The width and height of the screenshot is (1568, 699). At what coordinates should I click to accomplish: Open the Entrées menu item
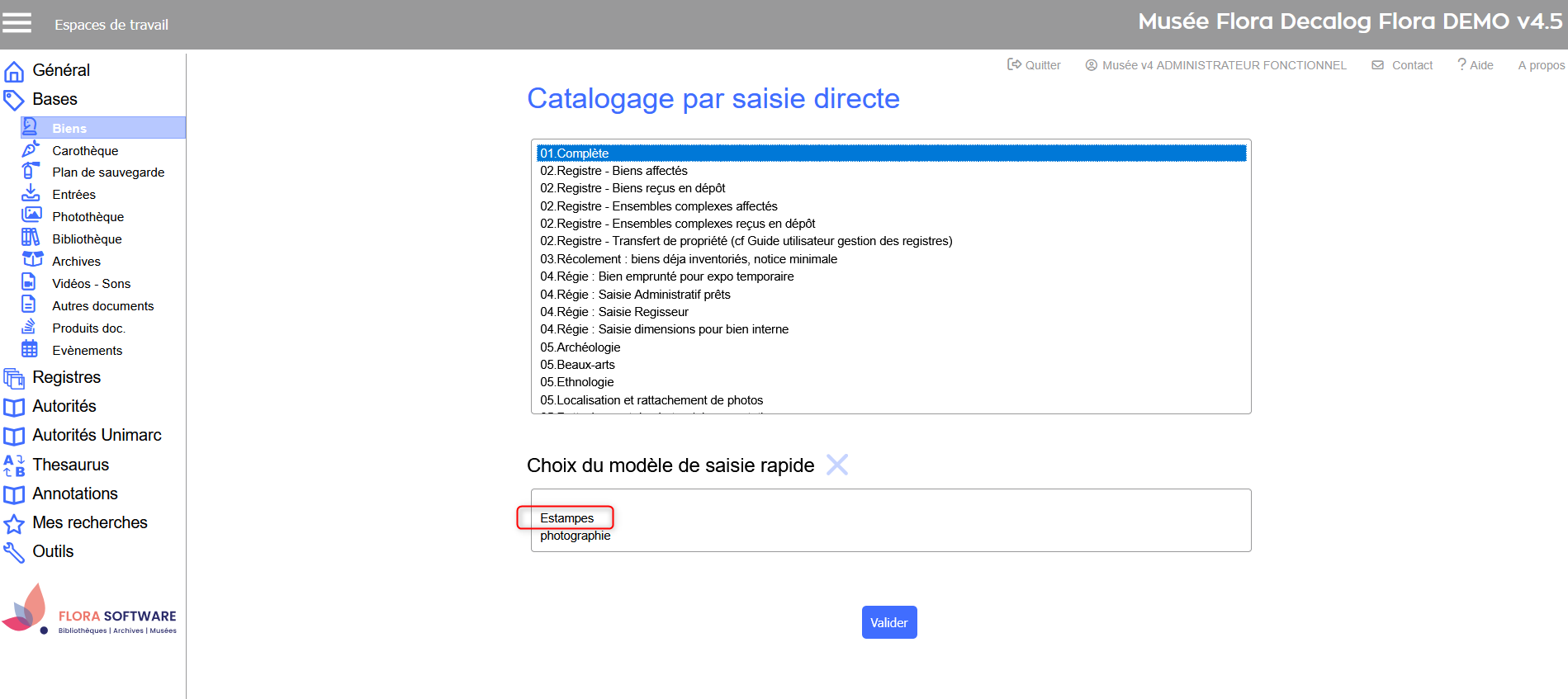73,195
